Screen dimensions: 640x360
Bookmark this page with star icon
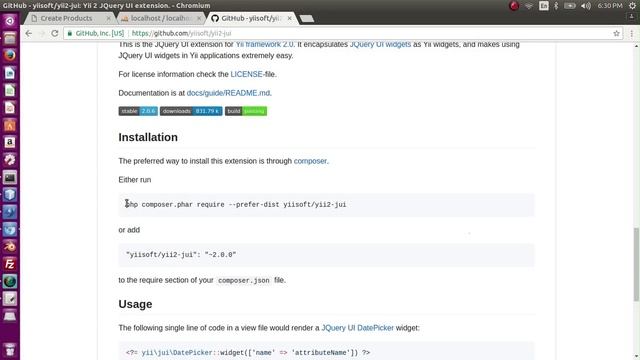616,33
